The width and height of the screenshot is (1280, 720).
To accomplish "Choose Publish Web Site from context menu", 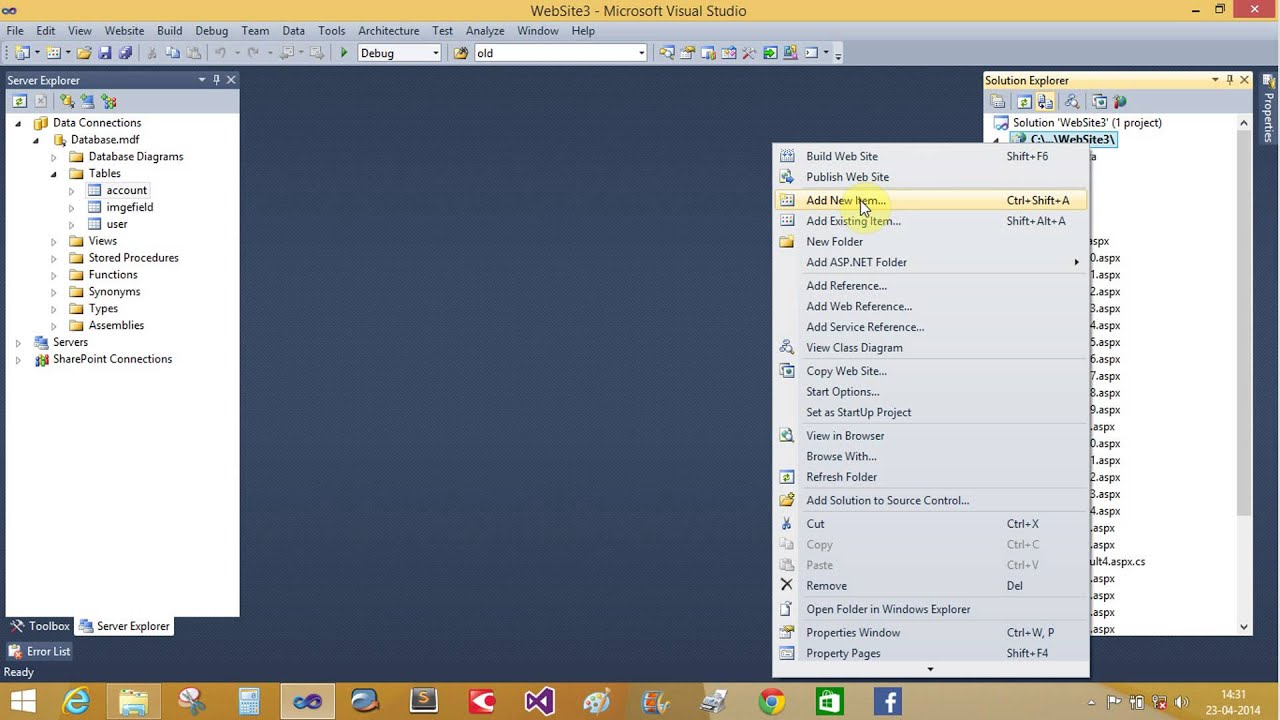I will click(x=931, y=177).
